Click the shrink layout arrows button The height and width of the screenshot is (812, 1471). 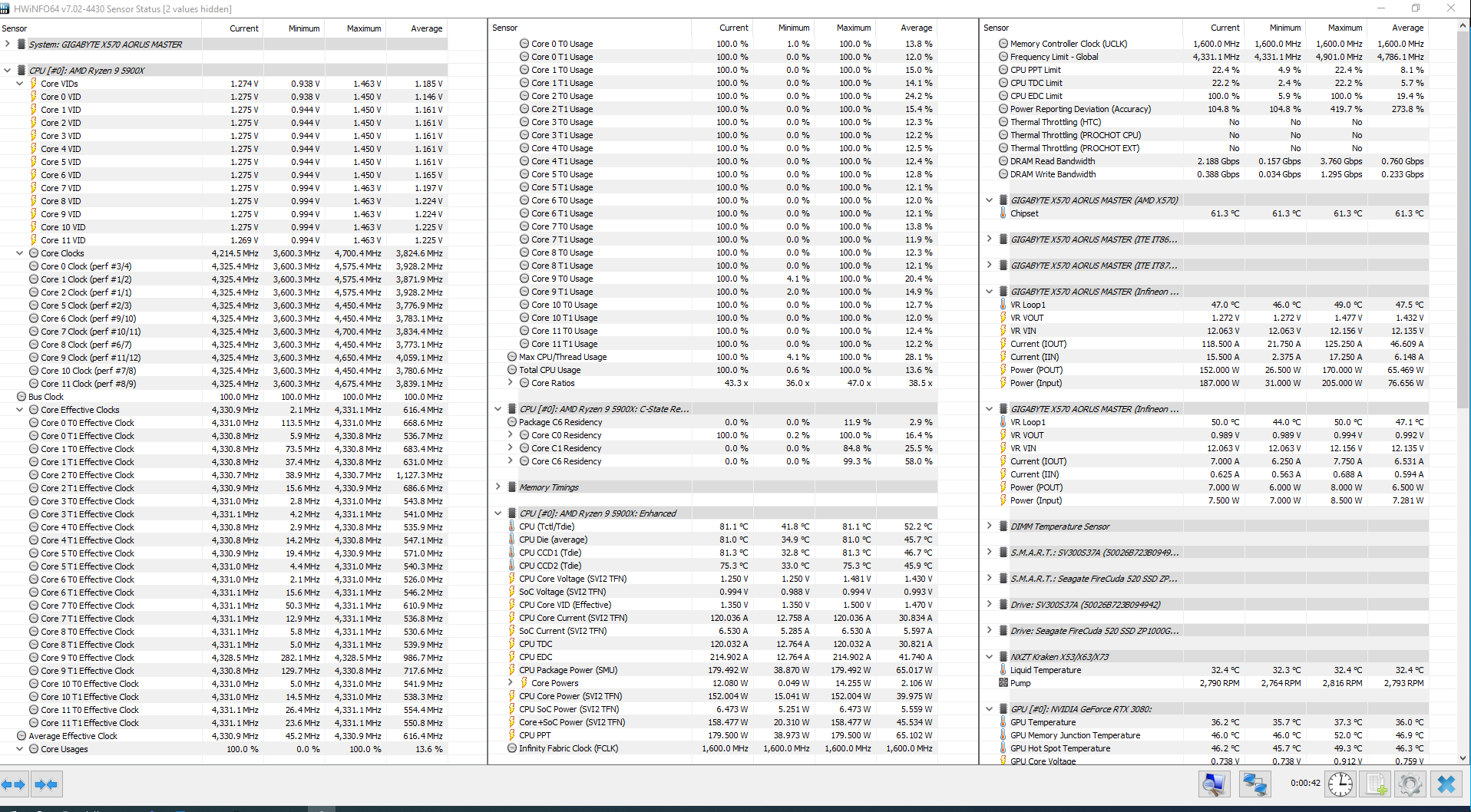(x=46, y=784)
